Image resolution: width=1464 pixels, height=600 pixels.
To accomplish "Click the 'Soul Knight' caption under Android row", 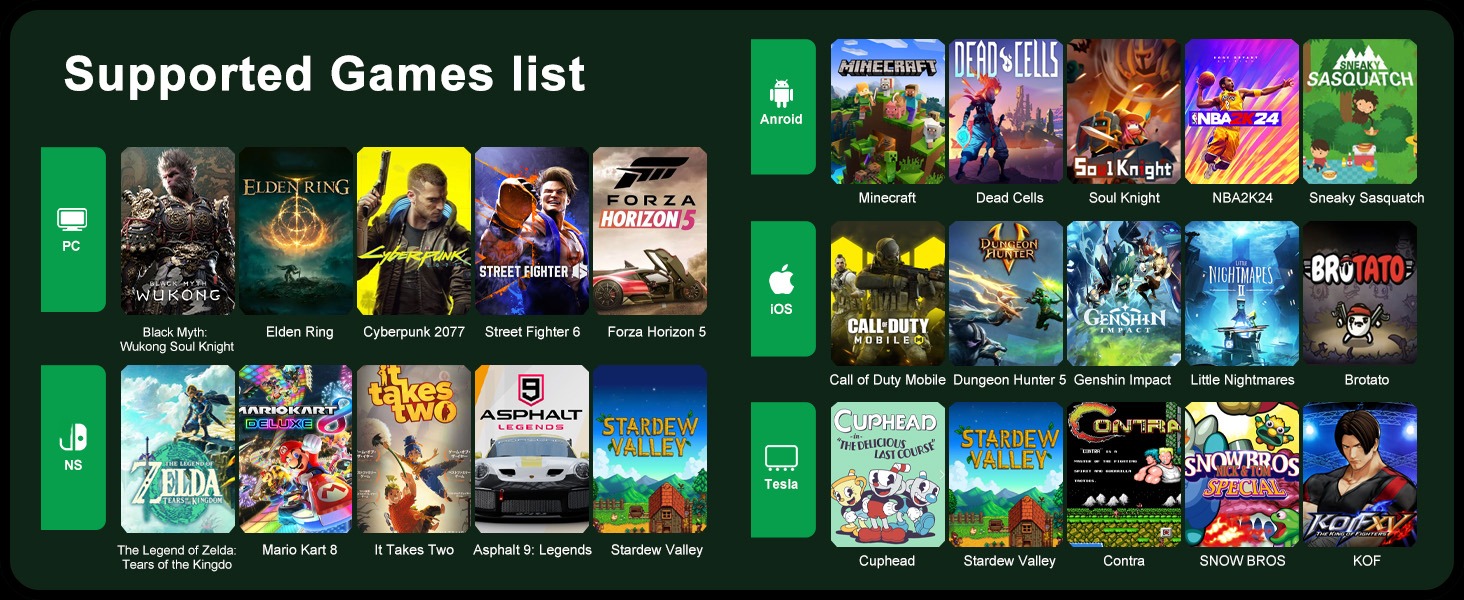I will (1125, 198).
